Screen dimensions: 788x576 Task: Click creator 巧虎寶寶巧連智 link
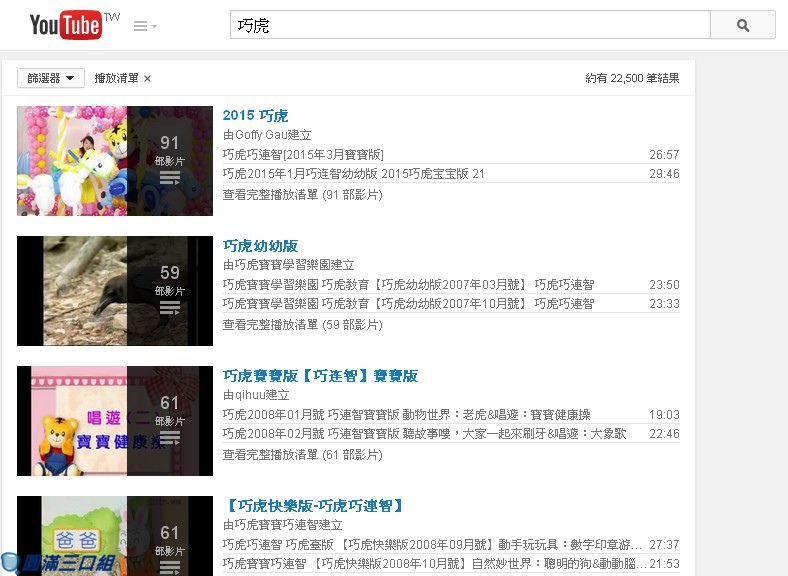click(x=277, y=525)
